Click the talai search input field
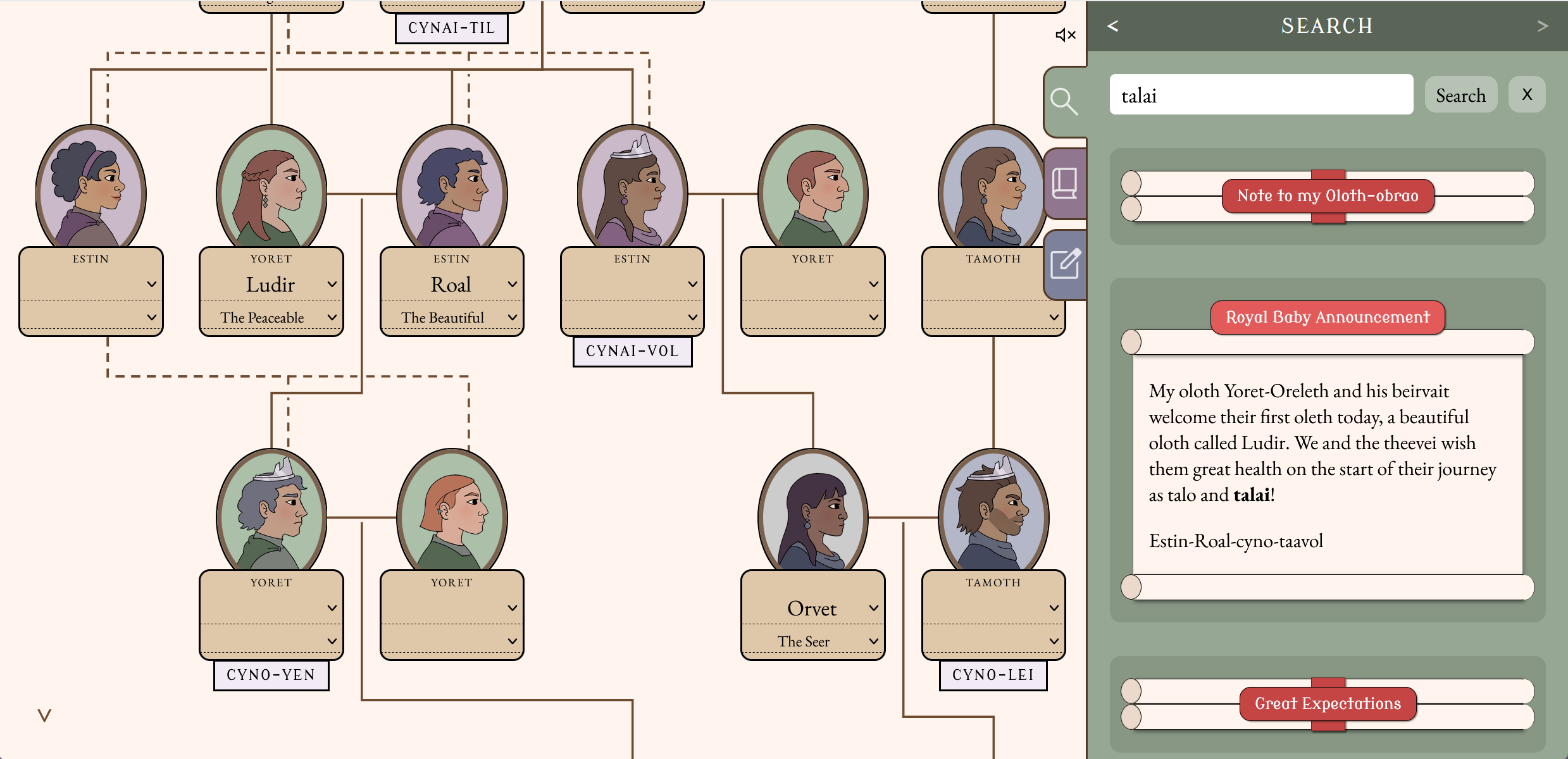1568x759 pixels. click(1260, 95)
